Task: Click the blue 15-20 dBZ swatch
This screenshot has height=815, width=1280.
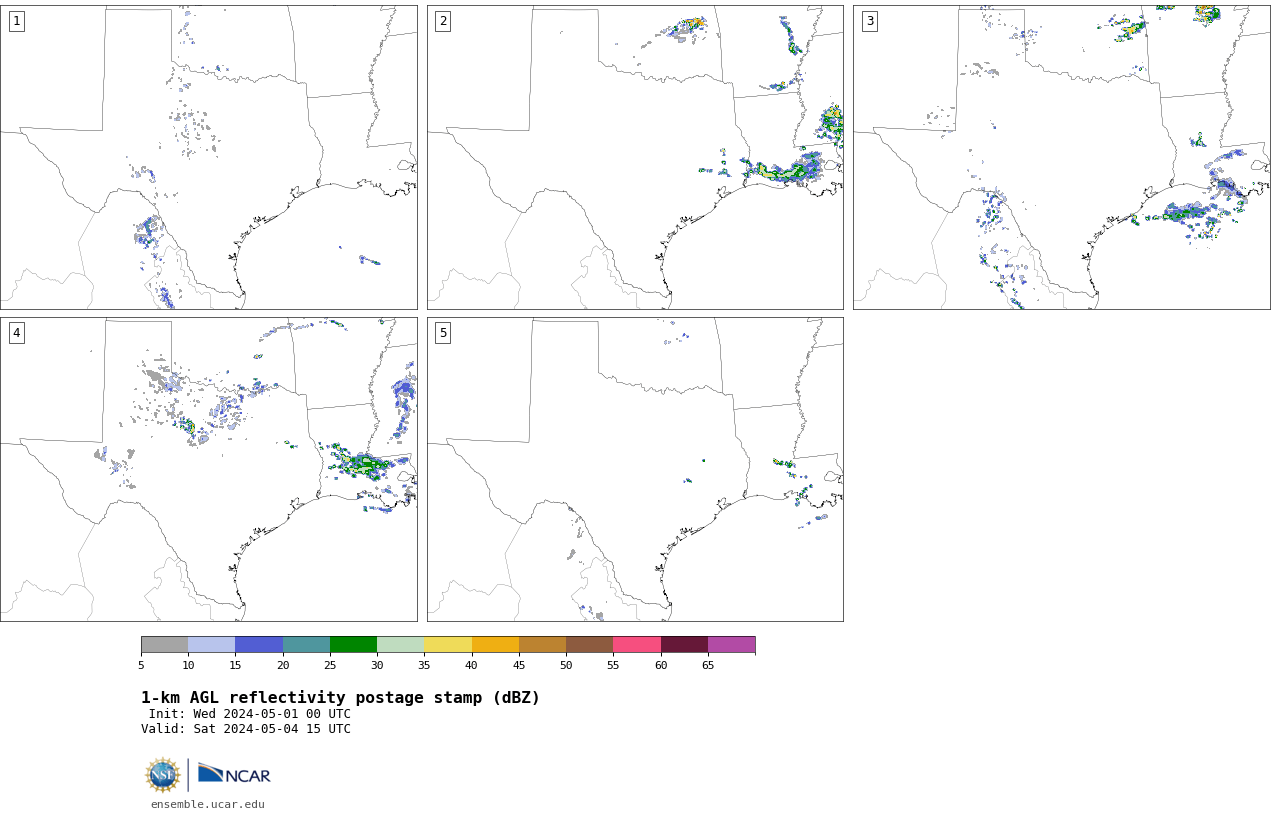Action: 259,644
